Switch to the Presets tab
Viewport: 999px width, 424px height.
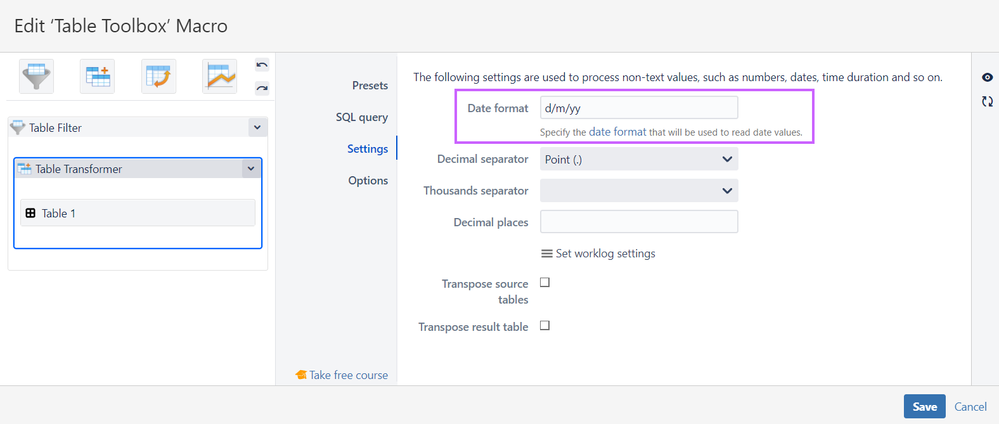pos(369,86)
